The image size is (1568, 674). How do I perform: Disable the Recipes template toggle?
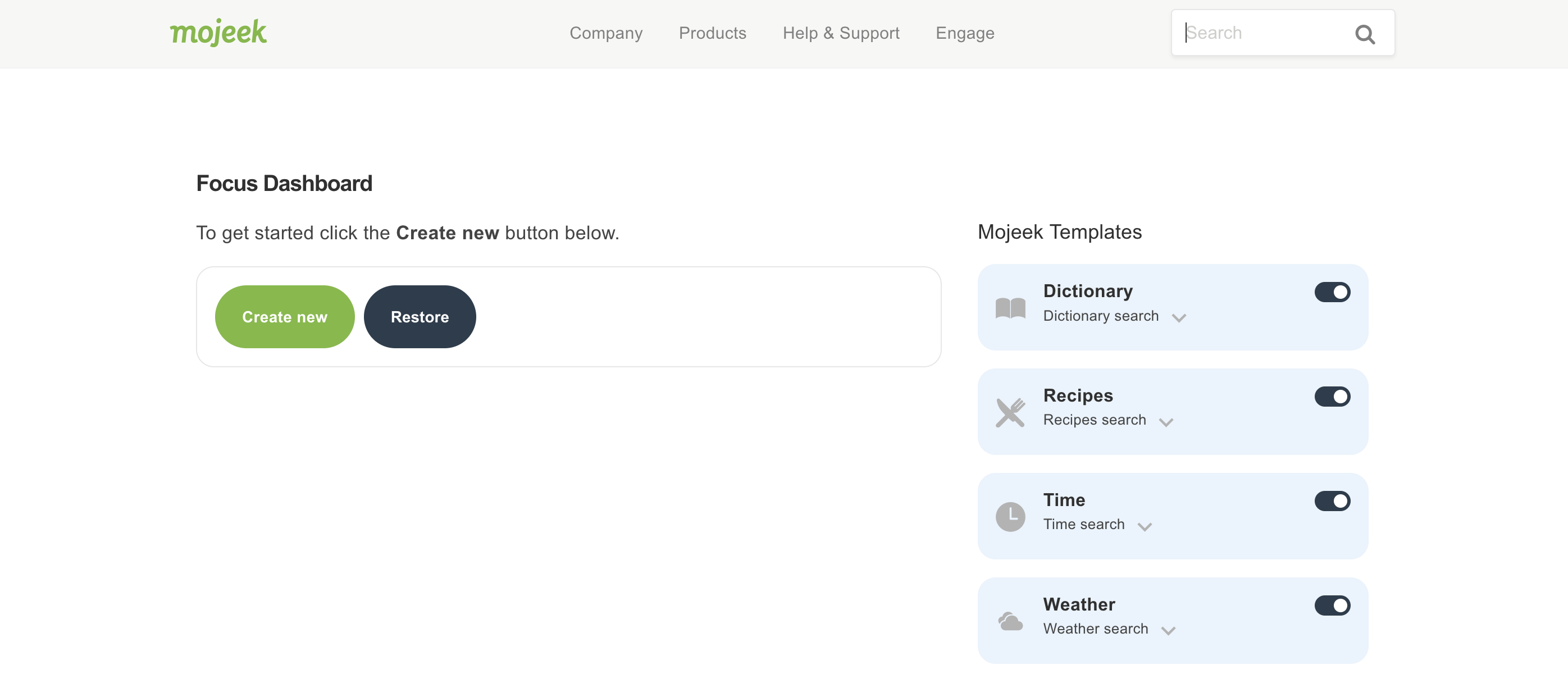[x=1332, y=397]
